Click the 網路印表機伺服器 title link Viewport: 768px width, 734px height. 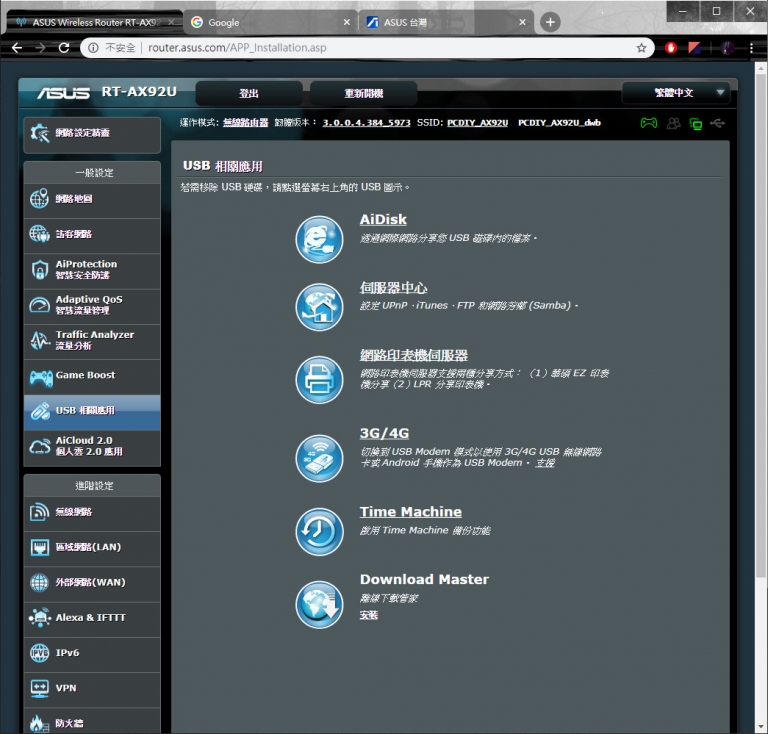pos(414,355)
